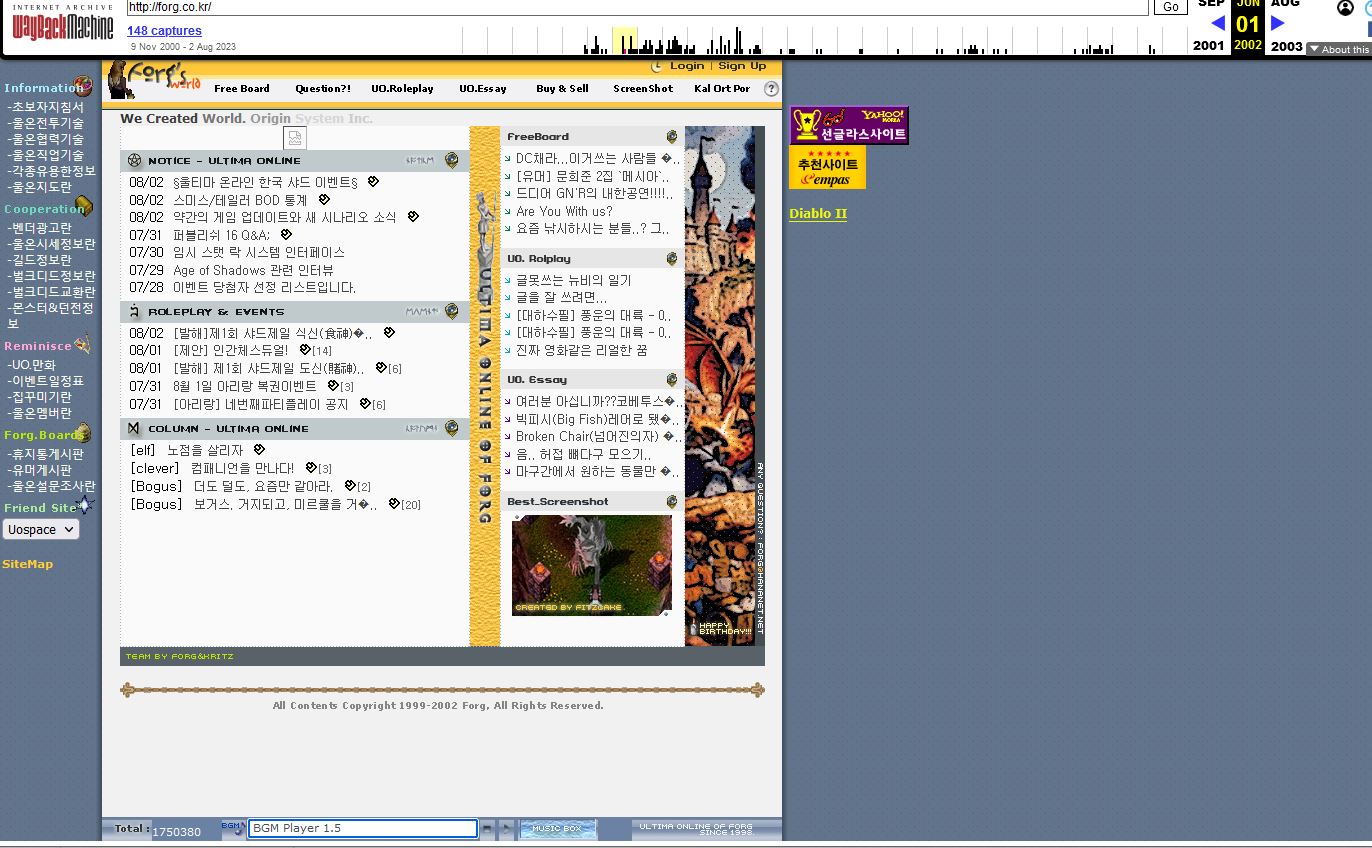Open column post [elf] 노점을 살리자
This screenshot has width=1372, height=848.
(187, 451)
